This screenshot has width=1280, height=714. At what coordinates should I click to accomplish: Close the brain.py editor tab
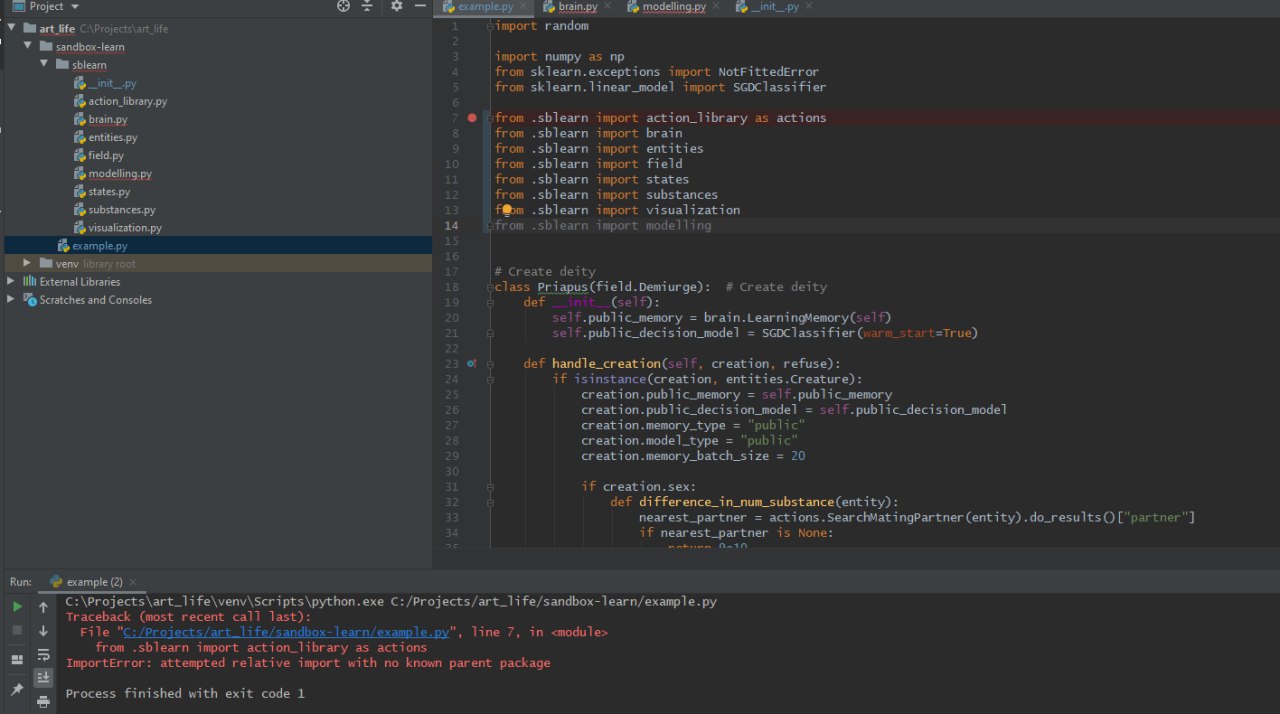coord(606,6)
